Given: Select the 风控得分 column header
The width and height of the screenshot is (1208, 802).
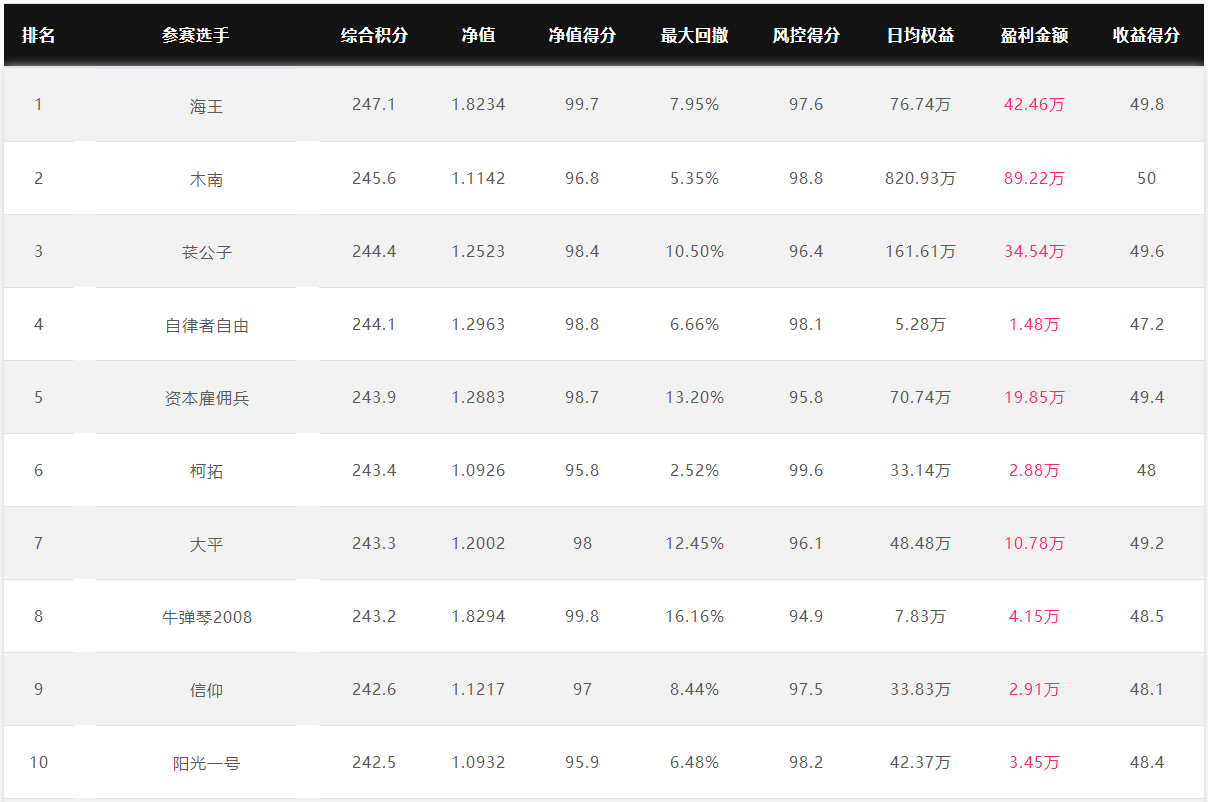Looking at the screenshot, I should click(x=806, y=35).
